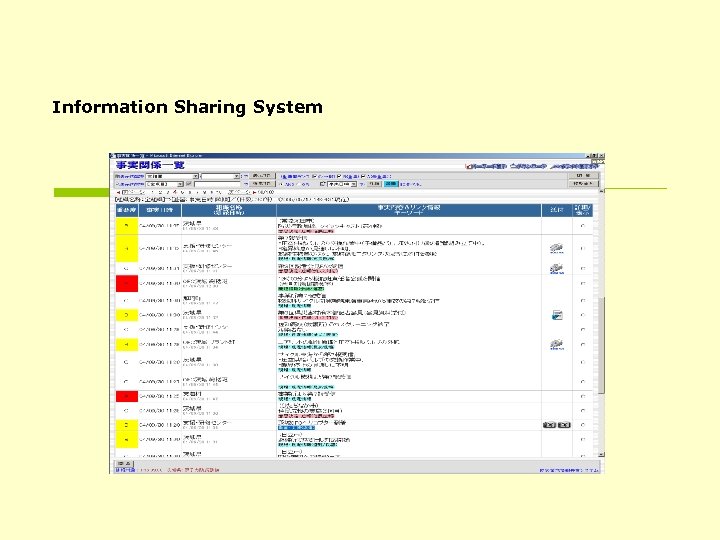The width and height of the screenshot is (720, 540).
Task: Click the upper red importance cell
Action: [x=127, y=283]
